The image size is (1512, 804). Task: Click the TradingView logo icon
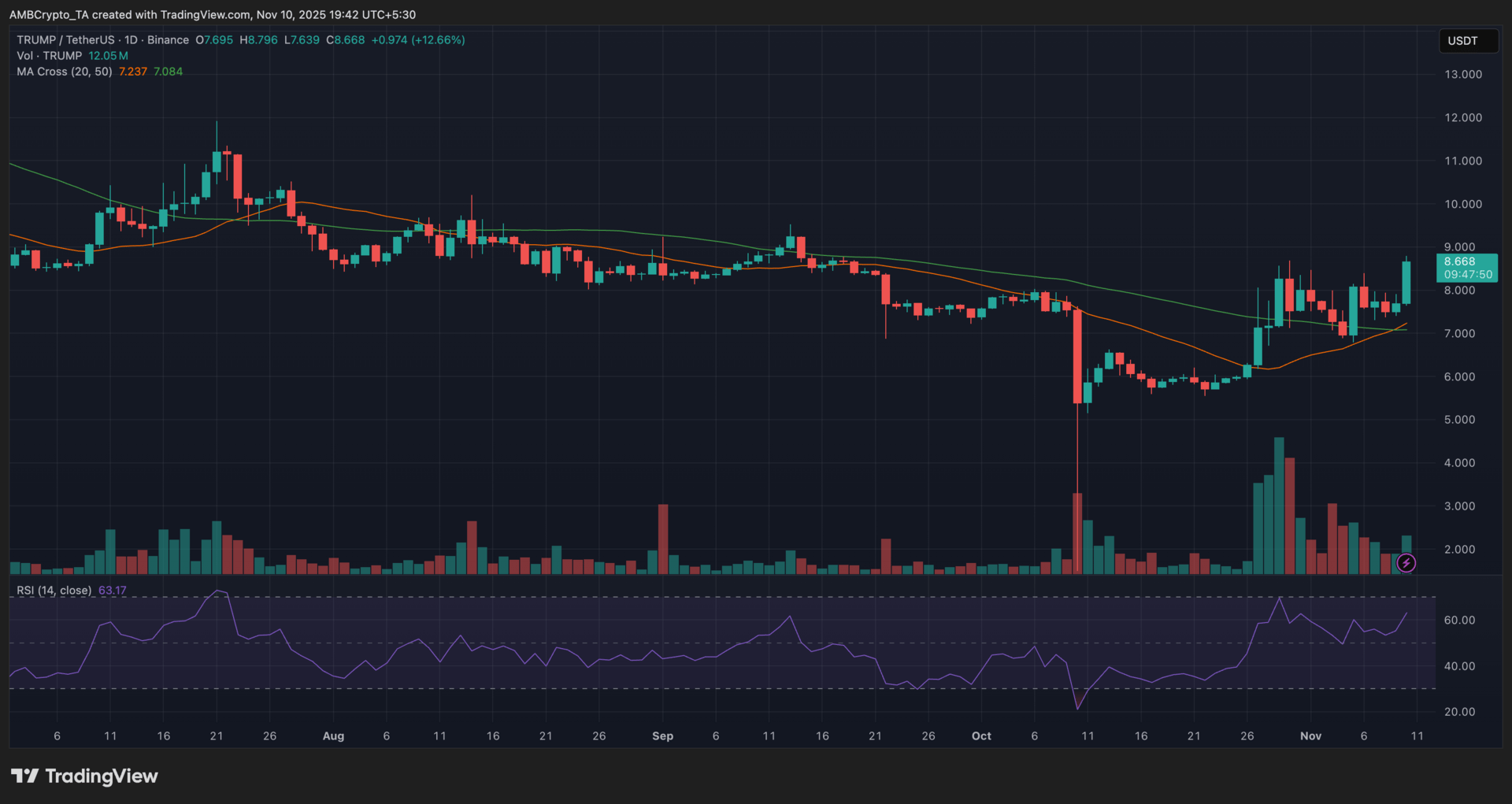(x=25, y=776)
